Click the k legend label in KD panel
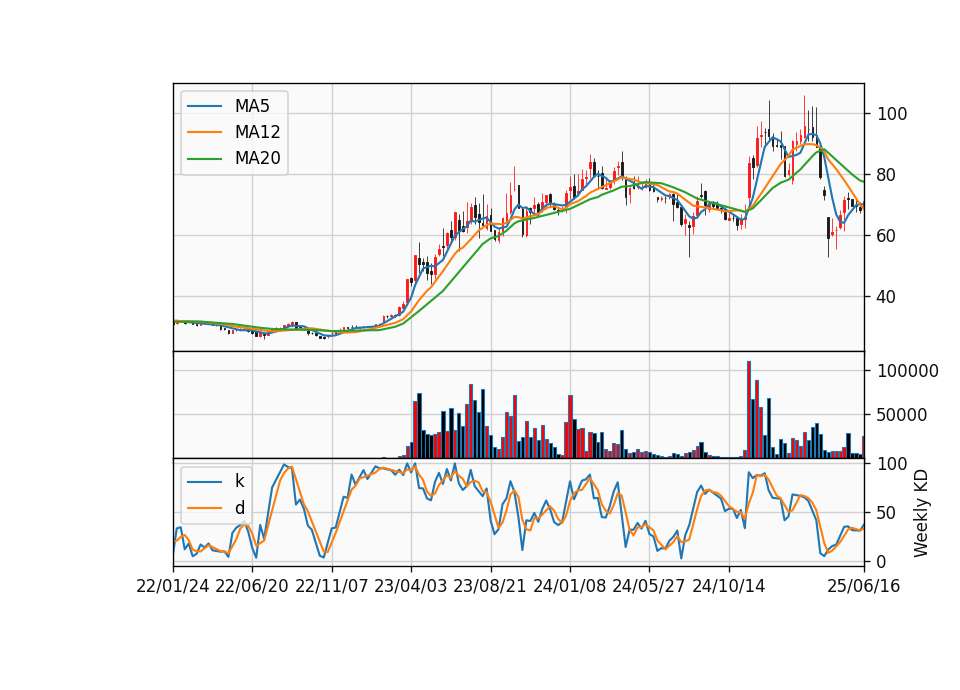 pyautogui.click(x=239, y=481)
